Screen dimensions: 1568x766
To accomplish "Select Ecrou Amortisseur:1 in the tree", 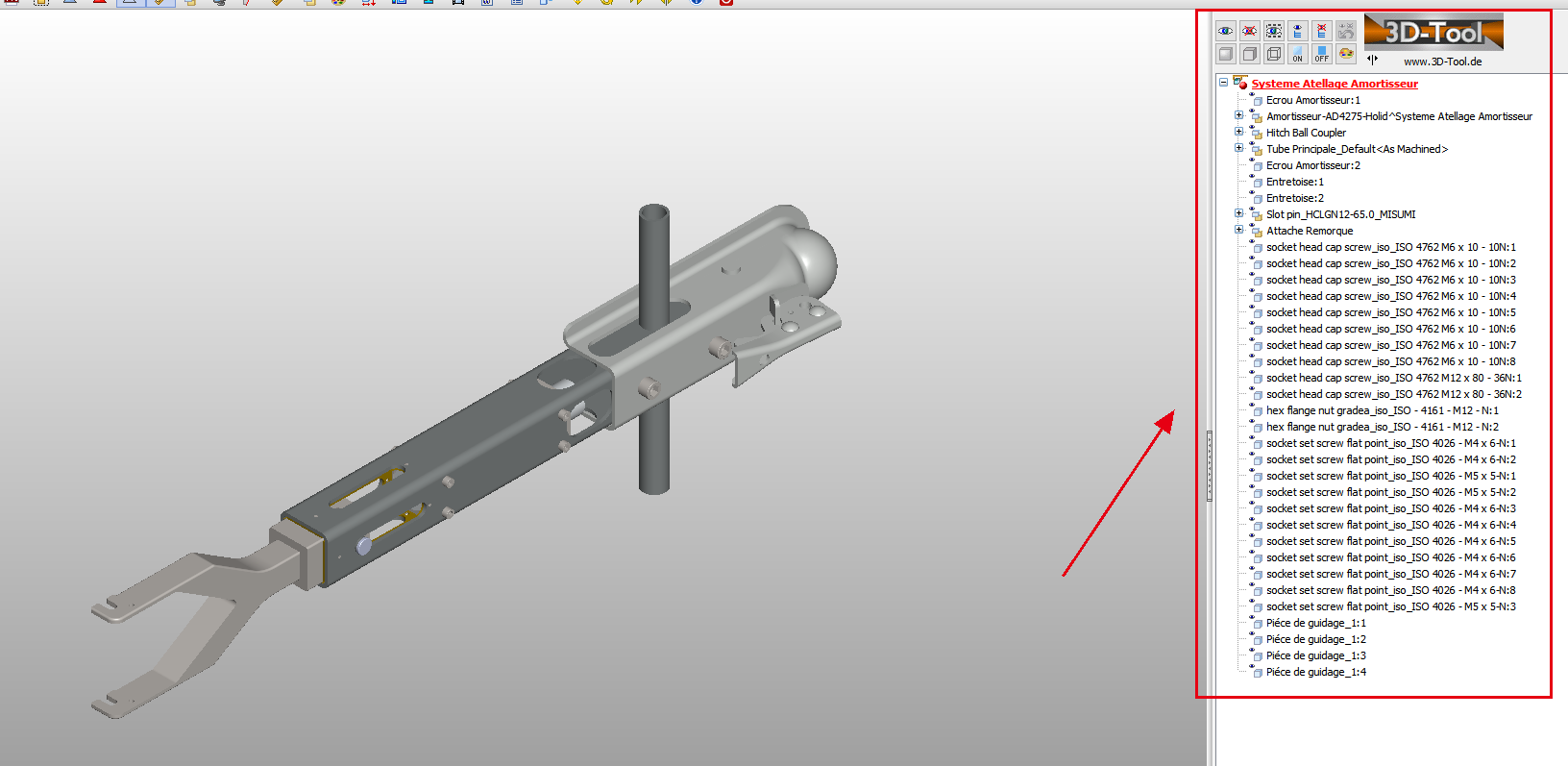I will (x=1313, y=100).
